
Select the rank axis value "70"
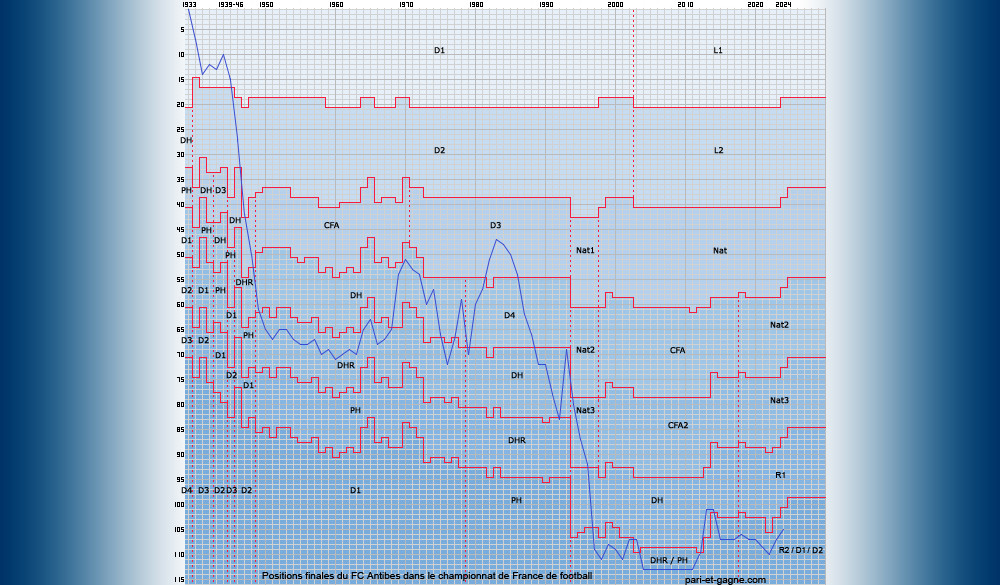(x=181, y=355)
